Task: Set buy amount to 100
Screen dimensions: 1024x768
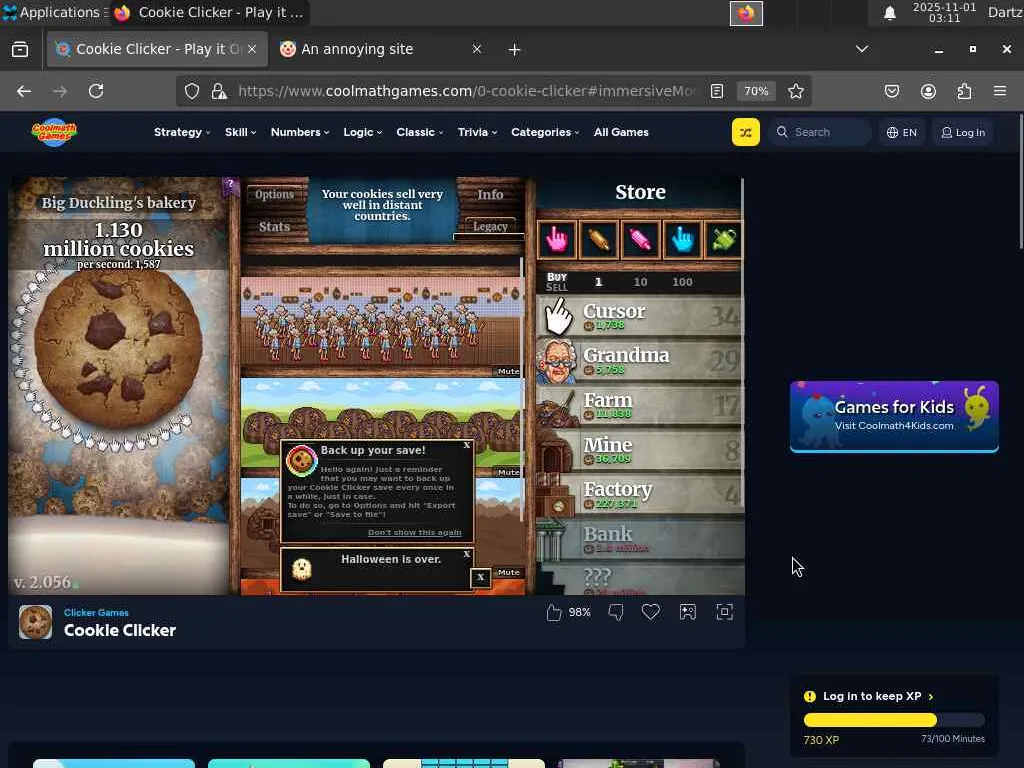Action: click(682, 282)
